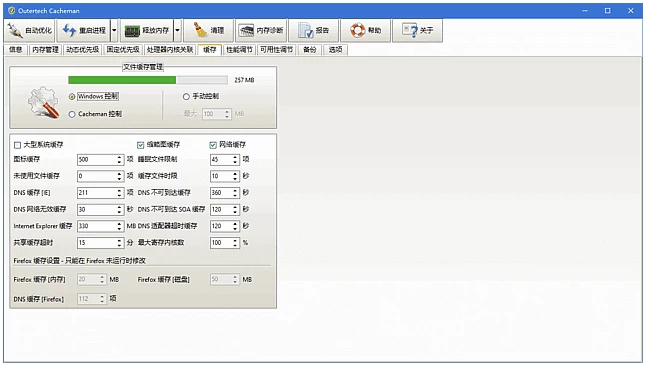Screen dimensions: 645x366
Task: Increase 缓存文件时限 using its up arrow
Action: click(x=236, y=174)
